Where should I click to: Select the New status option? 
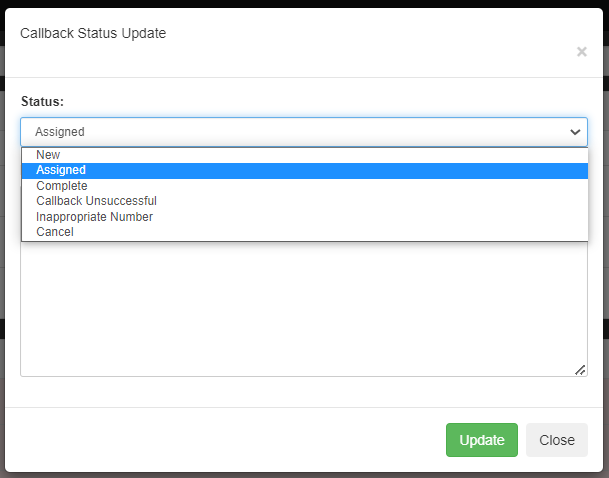tap(305, 155)
